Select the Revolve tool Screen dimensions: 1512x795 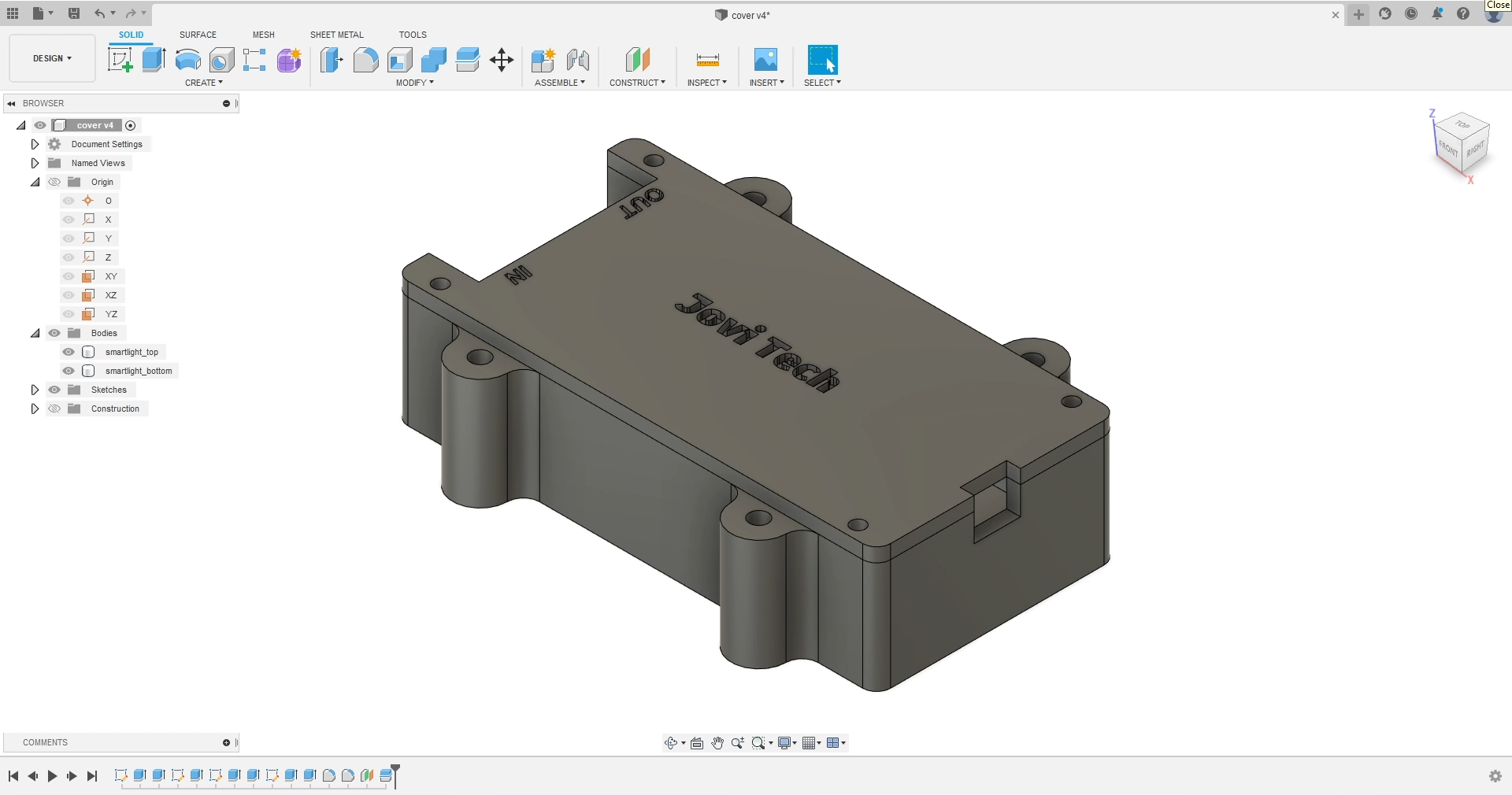coord(187,60)
